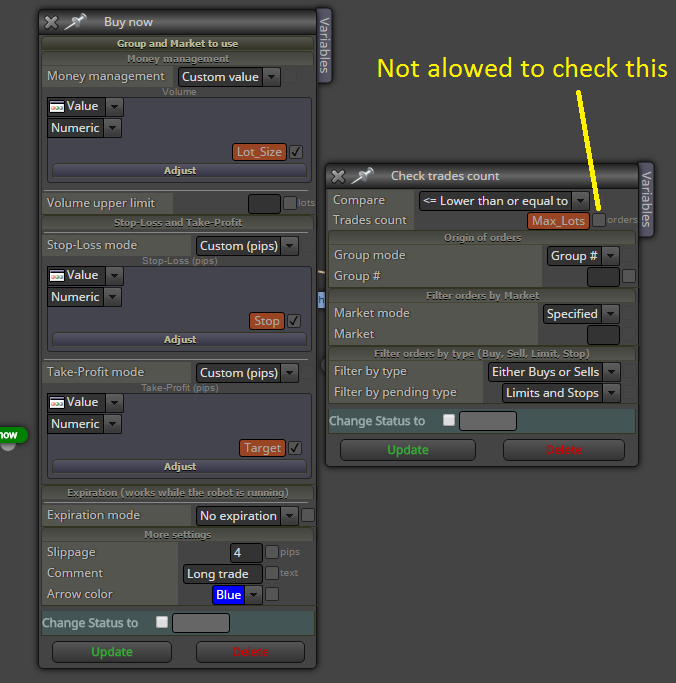Check Change Status to in Buy now

tap(162, 622)
